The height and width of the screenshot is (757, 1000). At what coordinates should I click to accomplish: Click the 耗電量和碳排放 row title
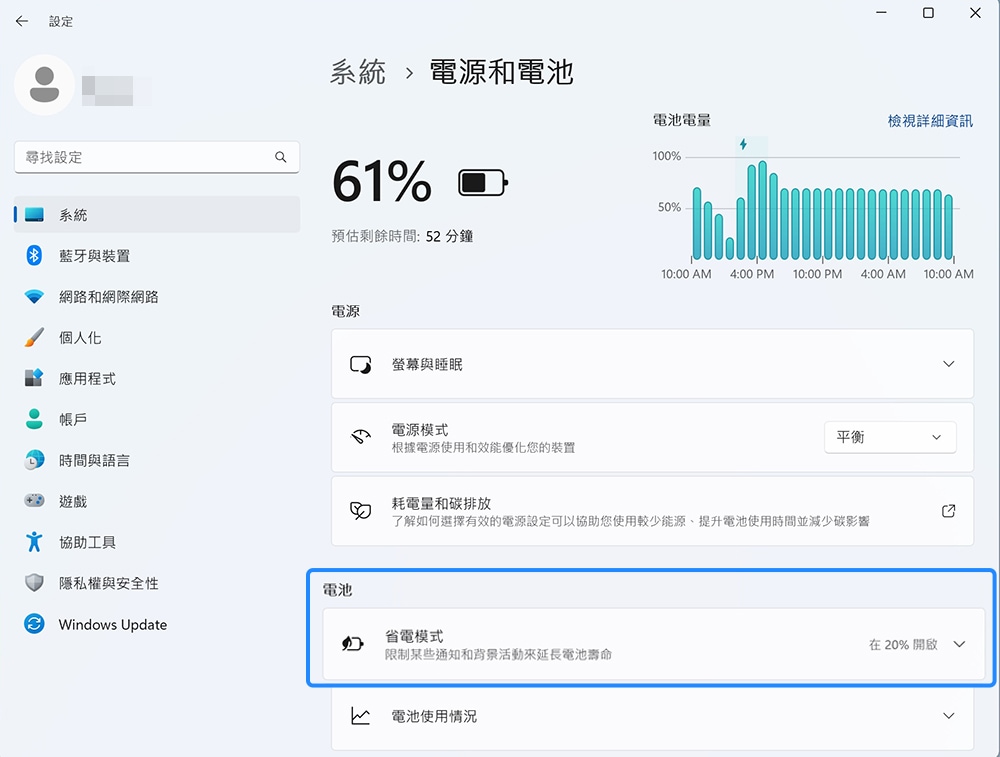point(441,503)
